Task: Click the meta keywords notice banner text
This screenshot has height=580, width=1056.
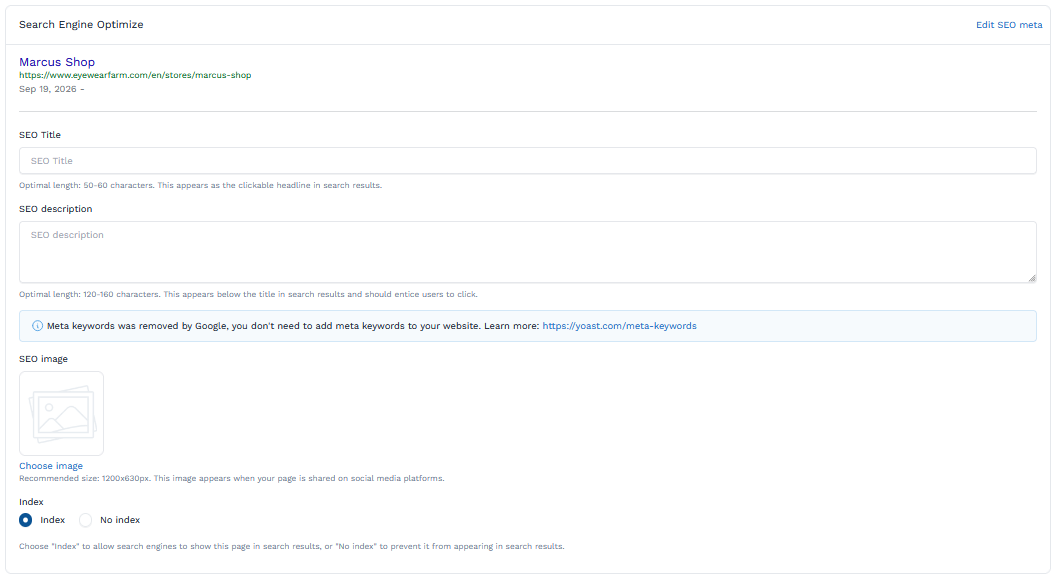Action: (294, 326)
